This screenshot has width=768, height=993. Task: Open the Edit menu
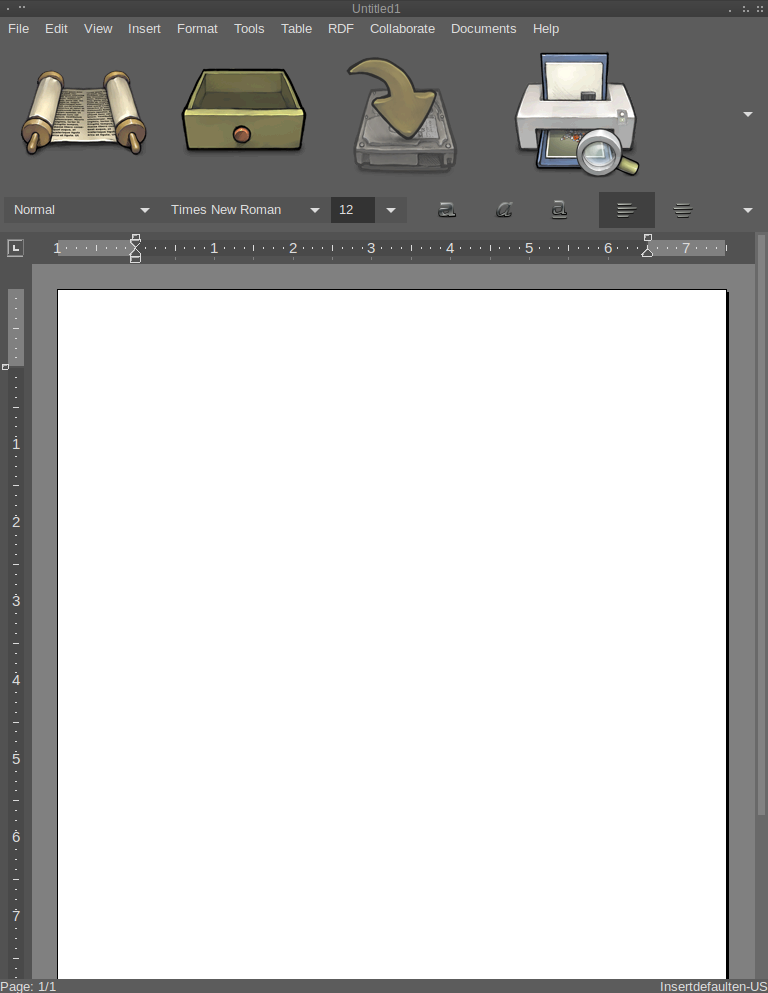[56, 28]
